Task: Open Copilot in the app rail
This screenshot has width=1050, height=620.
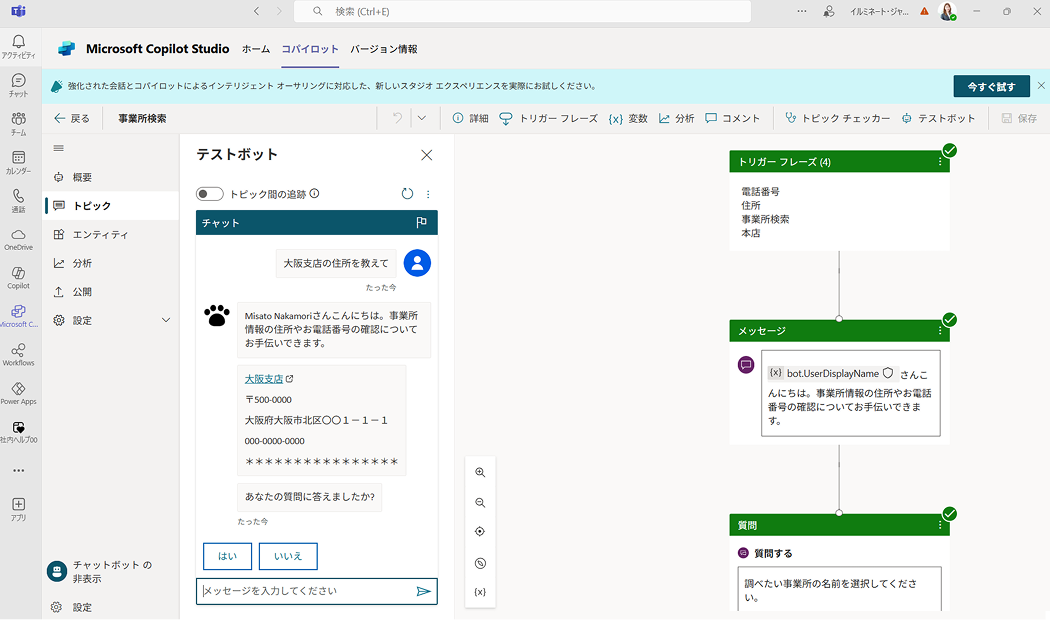Action: 18,278
